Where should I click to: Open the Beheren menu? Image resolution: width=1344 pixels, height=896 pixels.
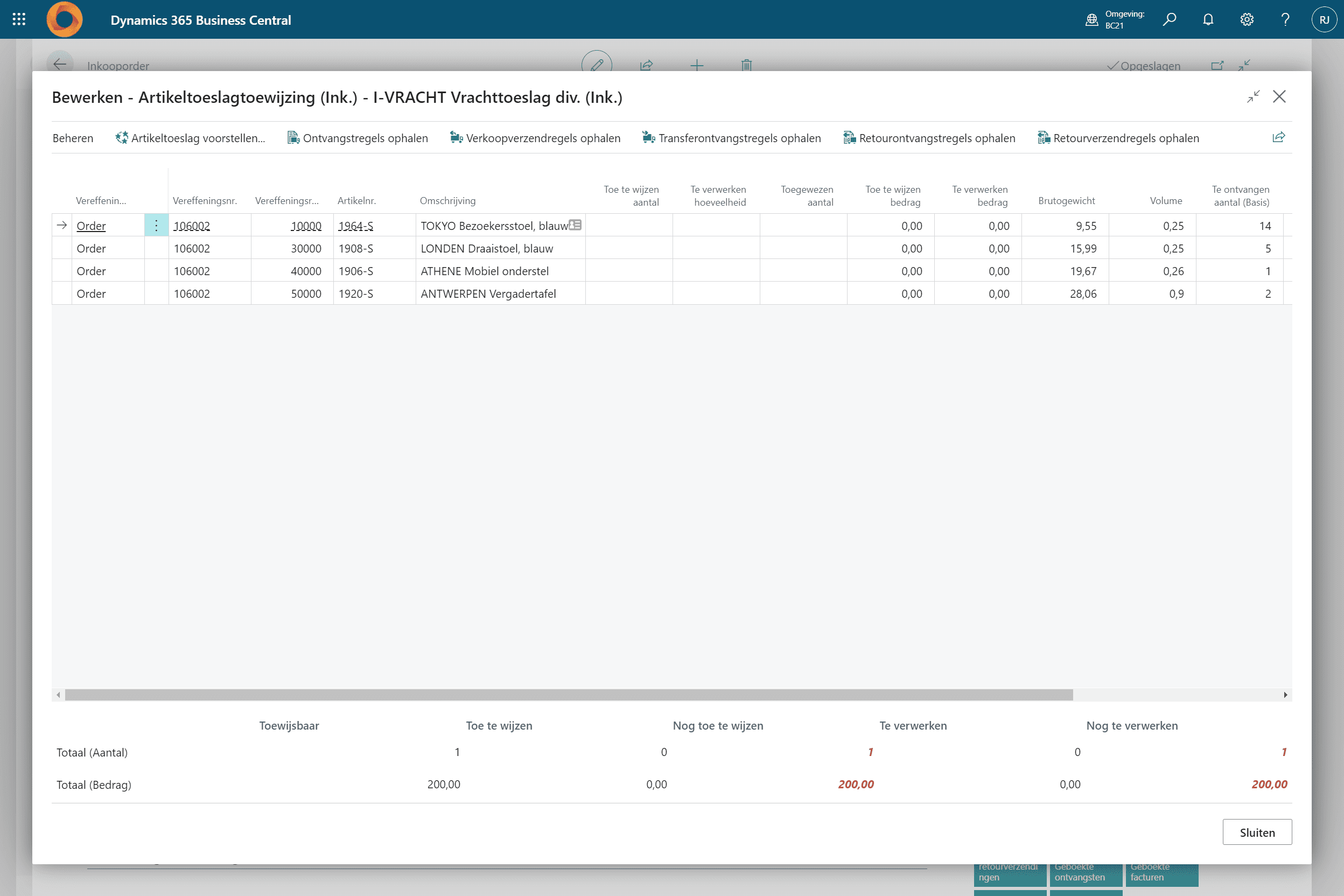[73, 138]
